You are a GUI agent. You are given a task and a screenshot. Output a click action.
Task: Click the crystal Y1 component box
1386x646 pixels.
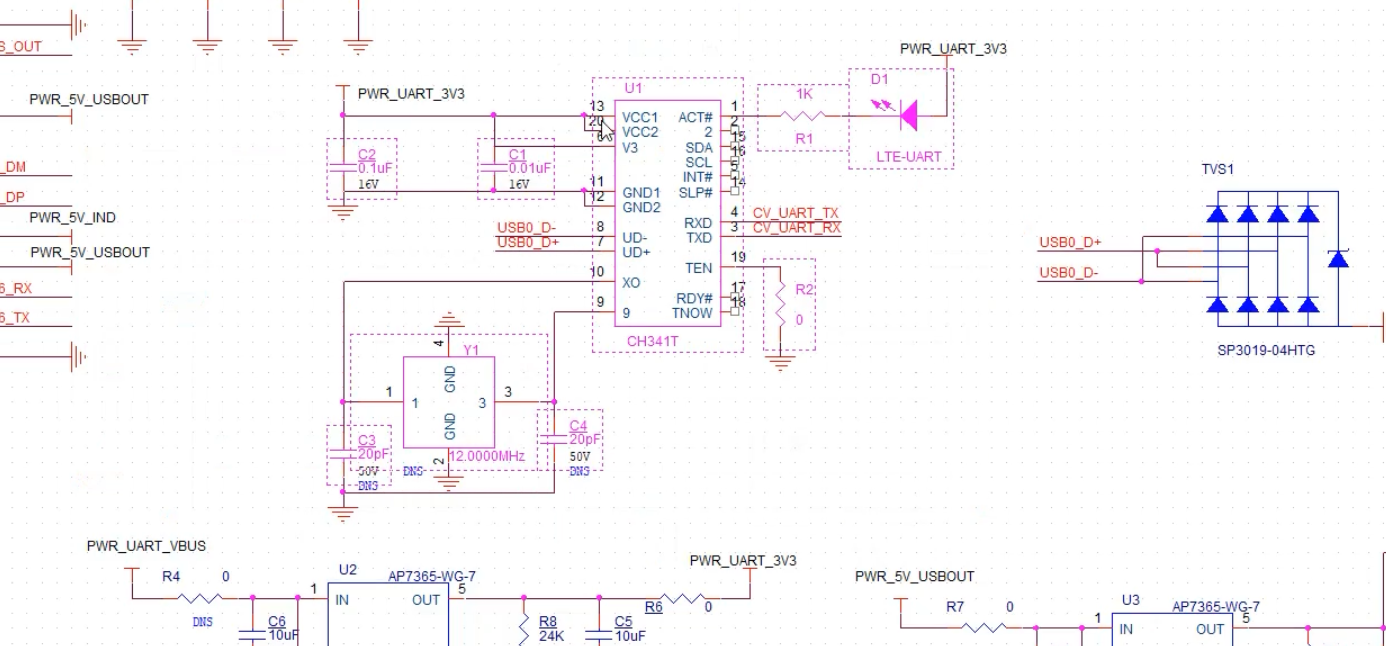click(x=449, y=402)
